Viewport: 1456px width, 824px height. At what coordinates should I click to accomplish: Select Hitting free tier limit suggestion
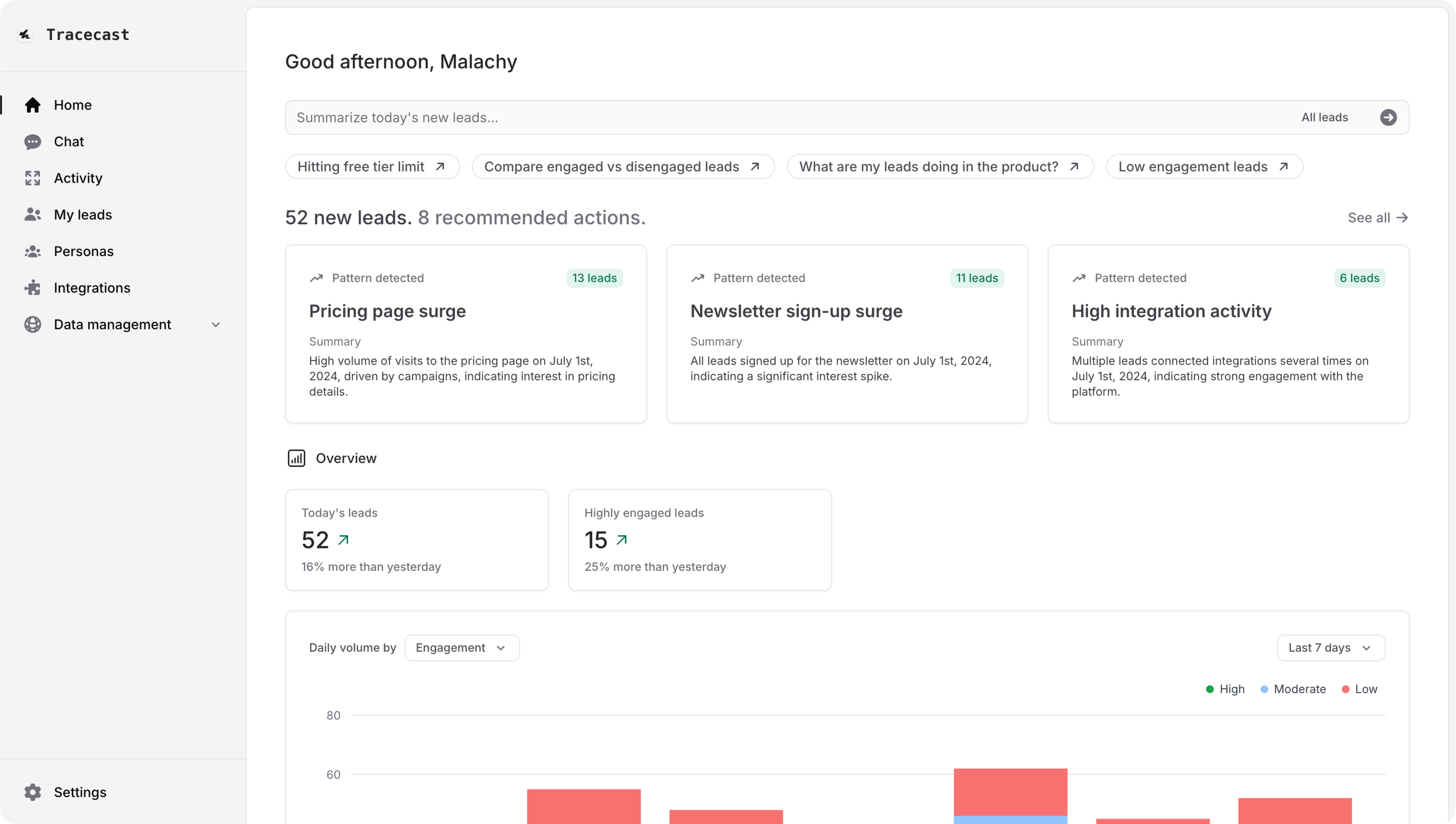coord(372,167)
